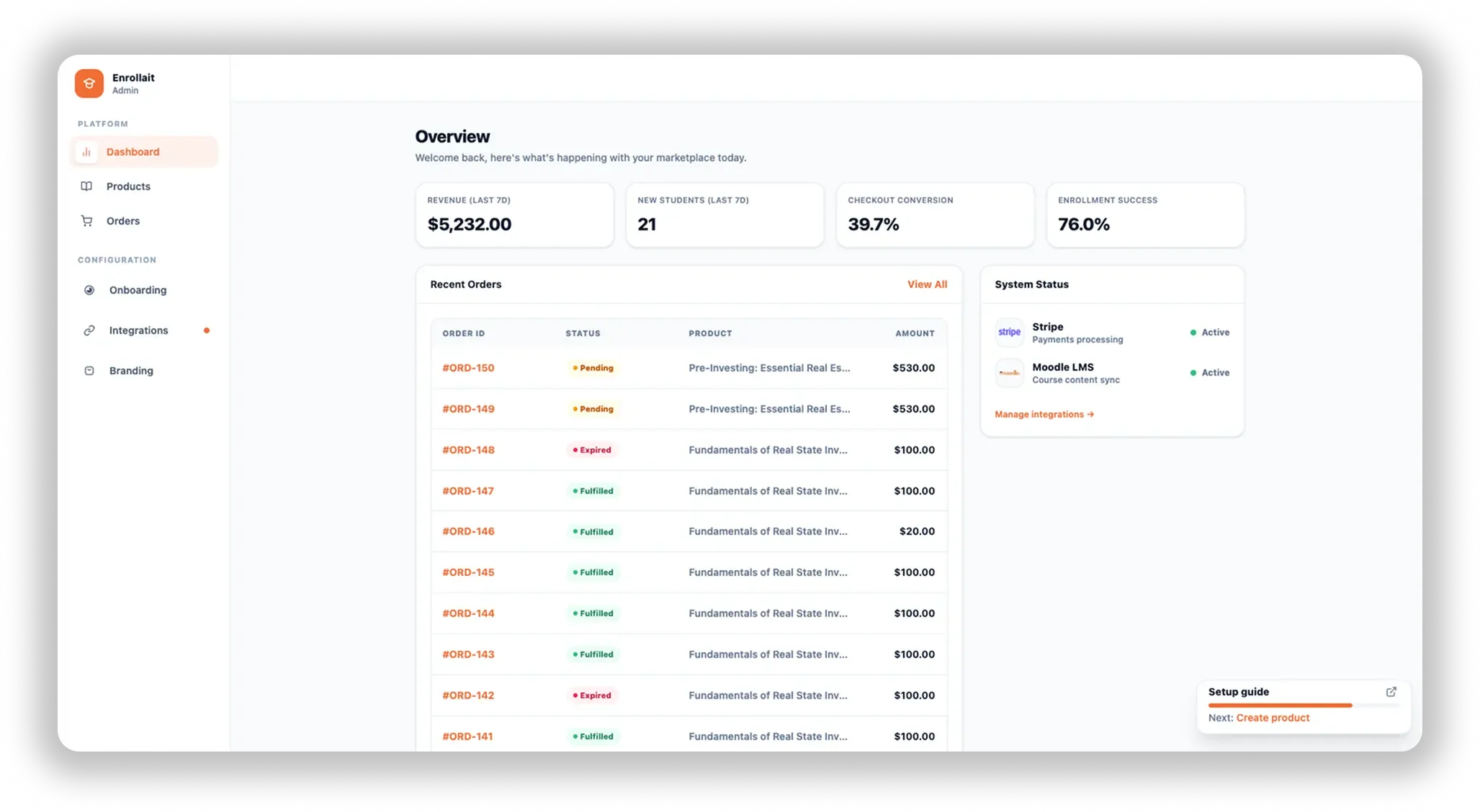Image resolution: width=1480 pixels, height=812 pixels.
Task: Click the Create product link in Setup guide
Action: coord(1273,718)
